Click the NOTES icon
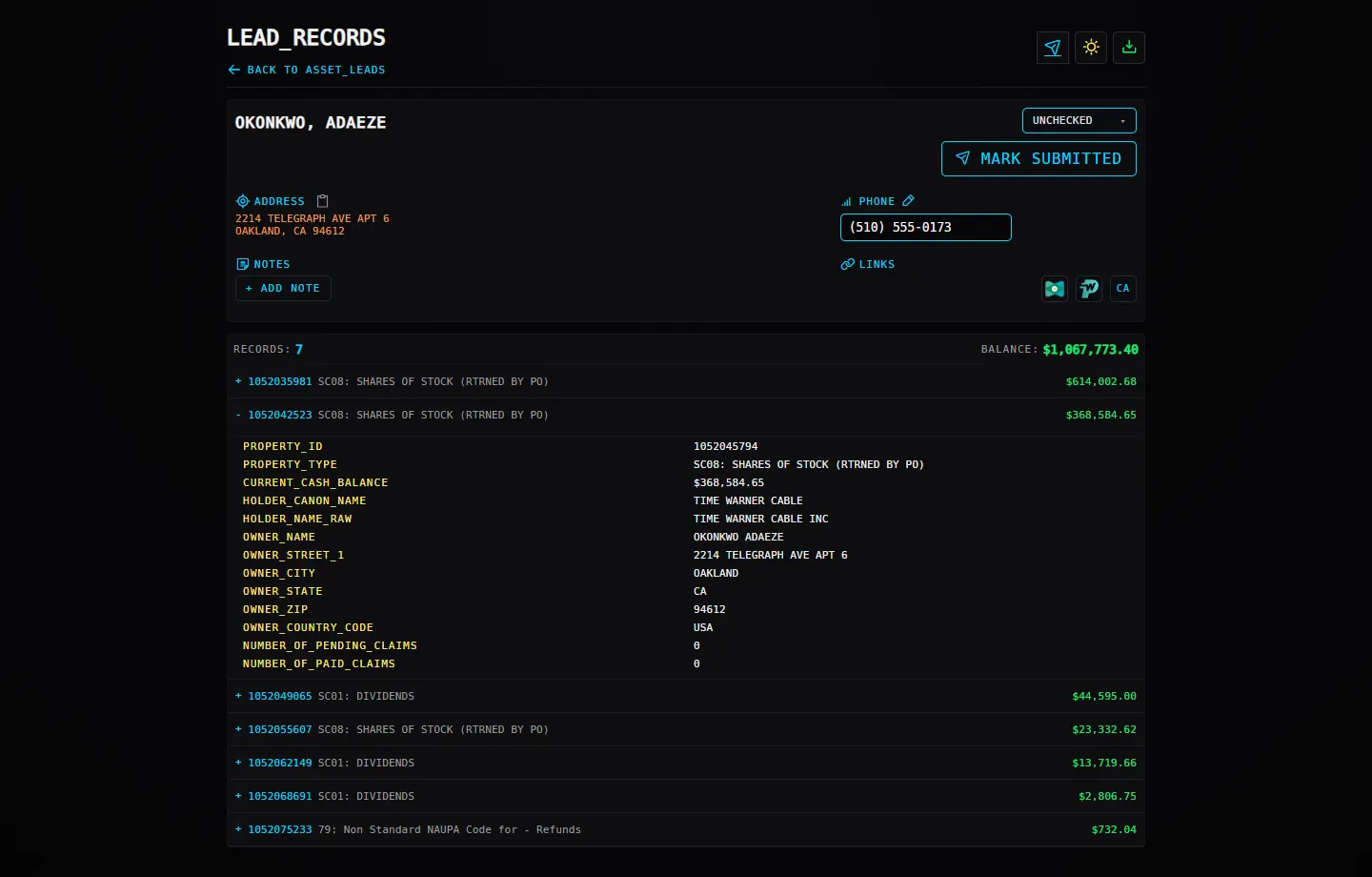The width and height of the screenshot is (1372, 877). tap(242, 264)
